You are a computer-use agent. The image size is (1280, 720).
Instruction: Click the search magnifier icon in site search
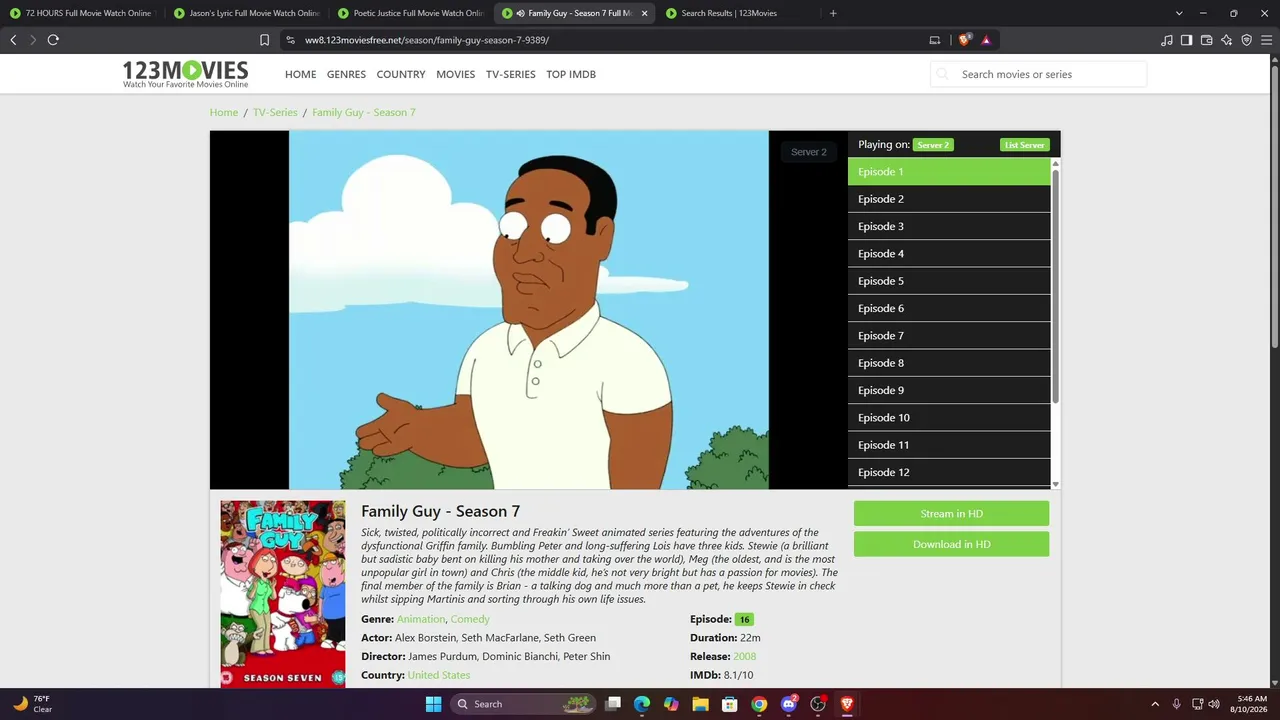(944, 74)
